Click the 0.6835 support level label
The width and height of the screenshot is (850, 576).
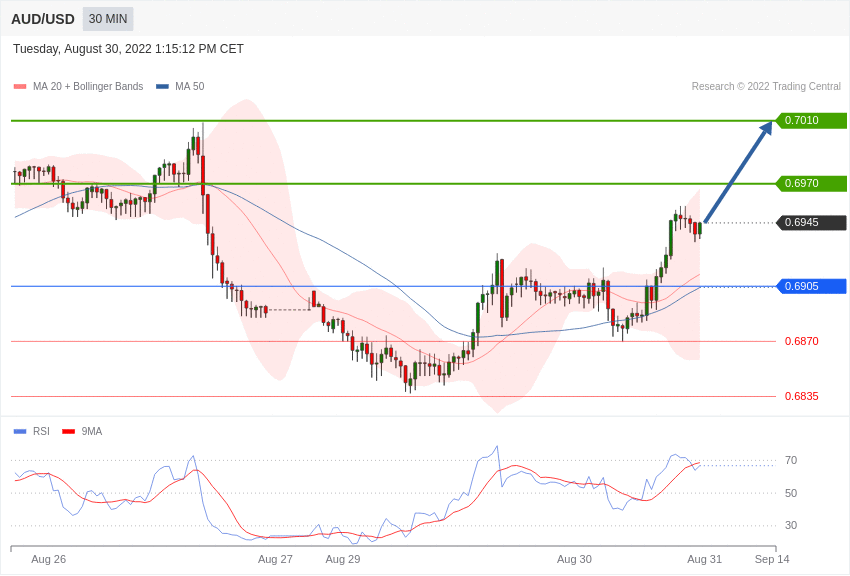pos(802,397)
